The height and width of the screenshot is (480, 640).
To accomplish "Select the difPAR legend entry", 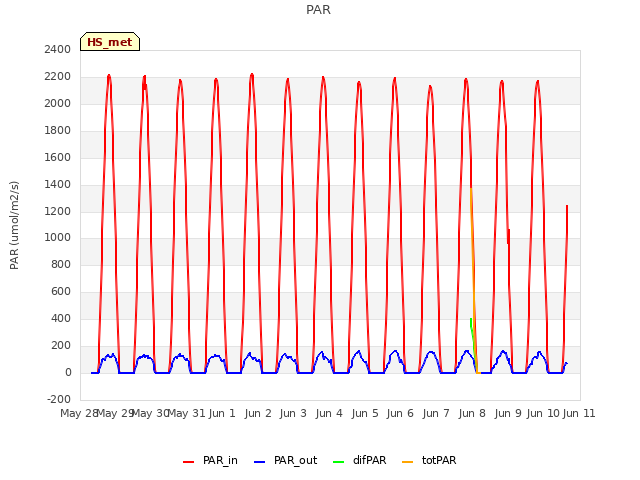I will (359, 460).
